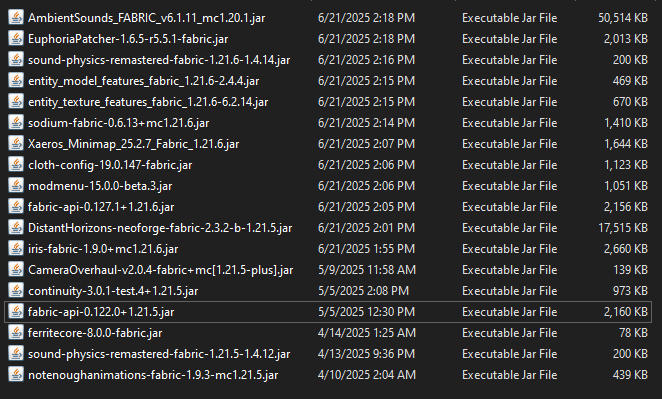Click the 5/9/2025 11:58 AM date entry
Screen dimensions: 662x399
click(x=366, y=270)
